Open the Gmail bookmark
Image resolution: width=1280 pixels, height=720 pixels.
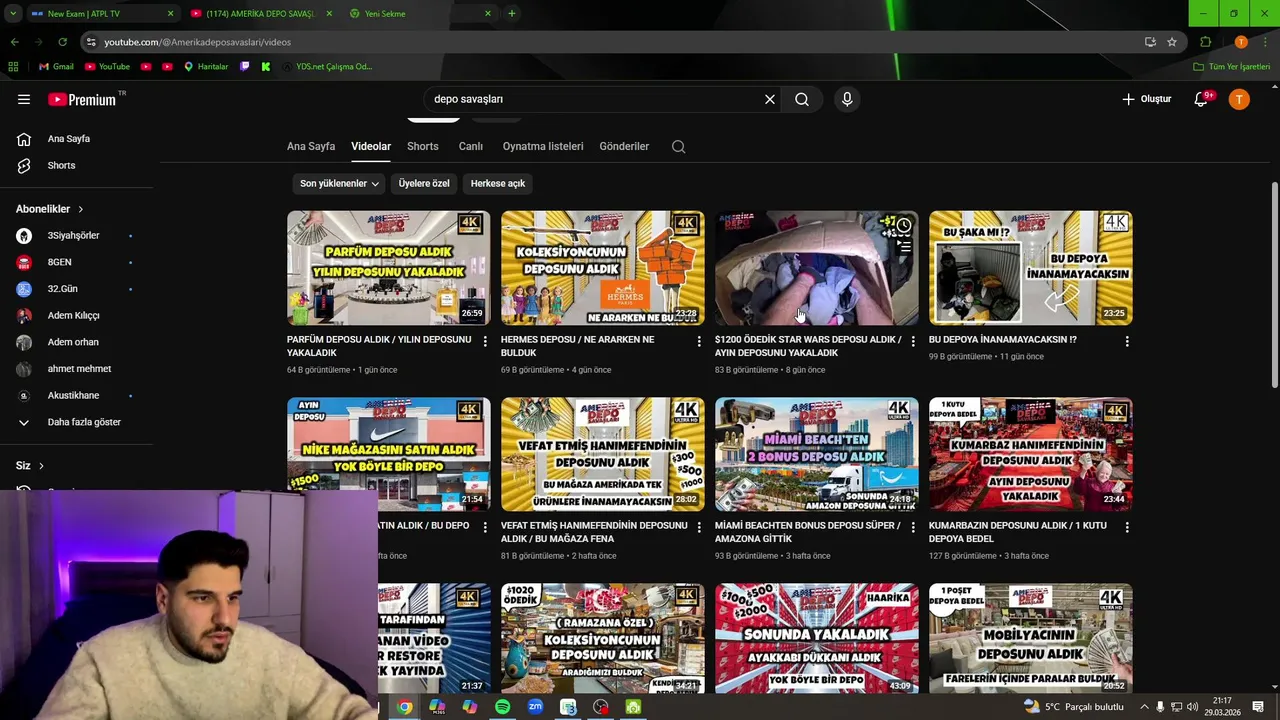coord(56,67)
